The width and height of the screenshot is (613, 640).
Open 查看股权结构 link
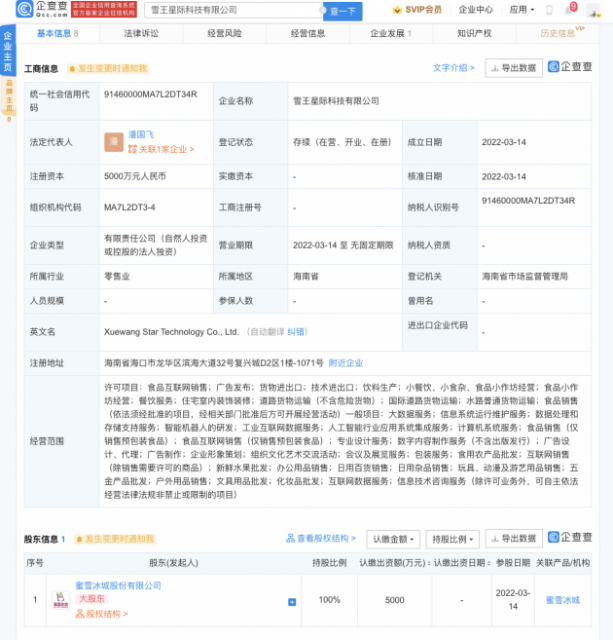[321, 538]
